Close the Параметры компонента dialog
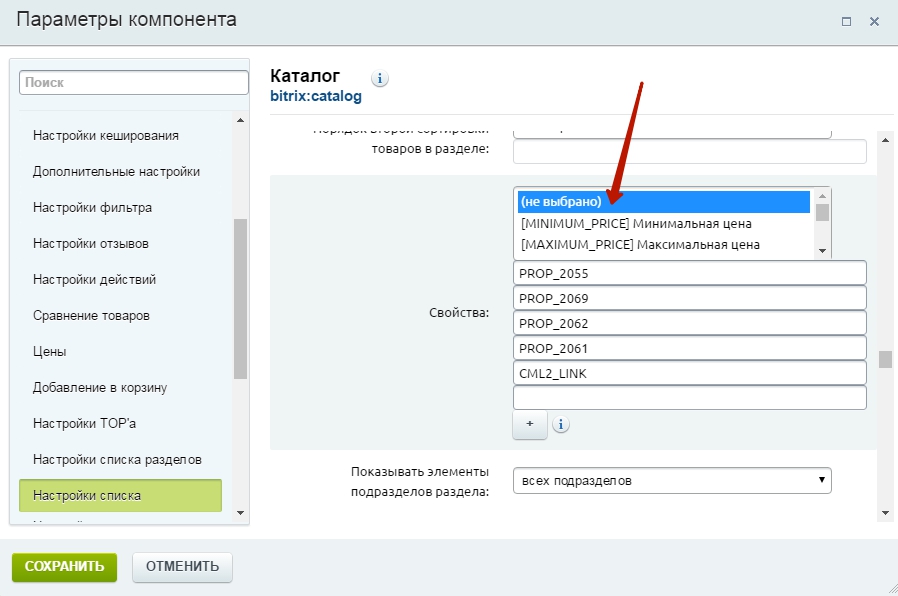 click(874, 20)
